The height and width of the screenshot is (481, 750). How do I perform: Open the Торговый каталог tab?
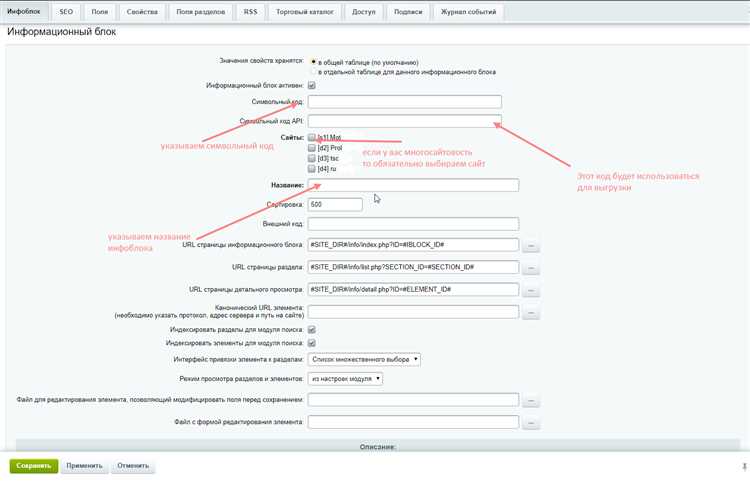coord(305,11)
